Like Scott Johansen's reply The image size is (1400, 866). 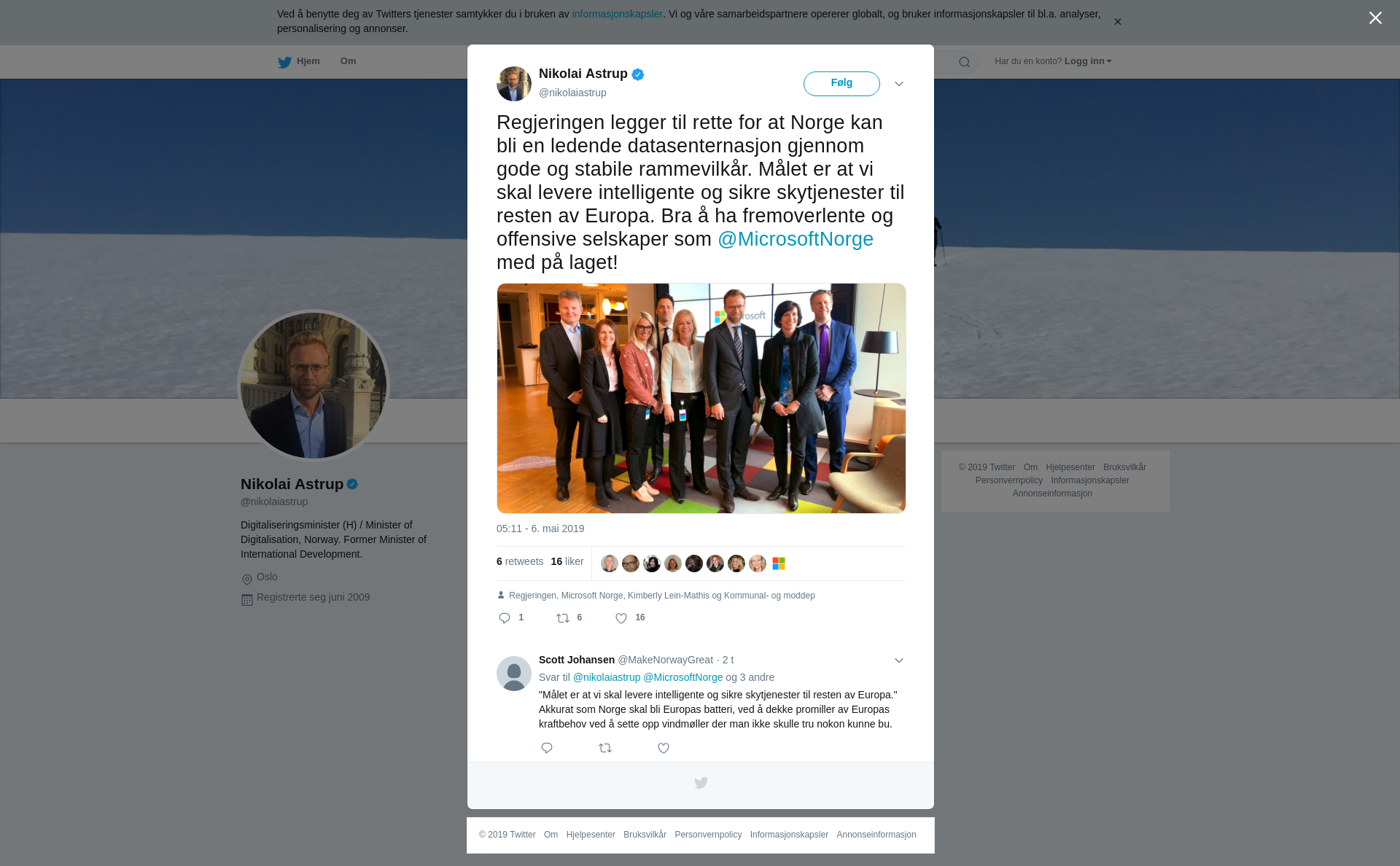tap(664, 748)
